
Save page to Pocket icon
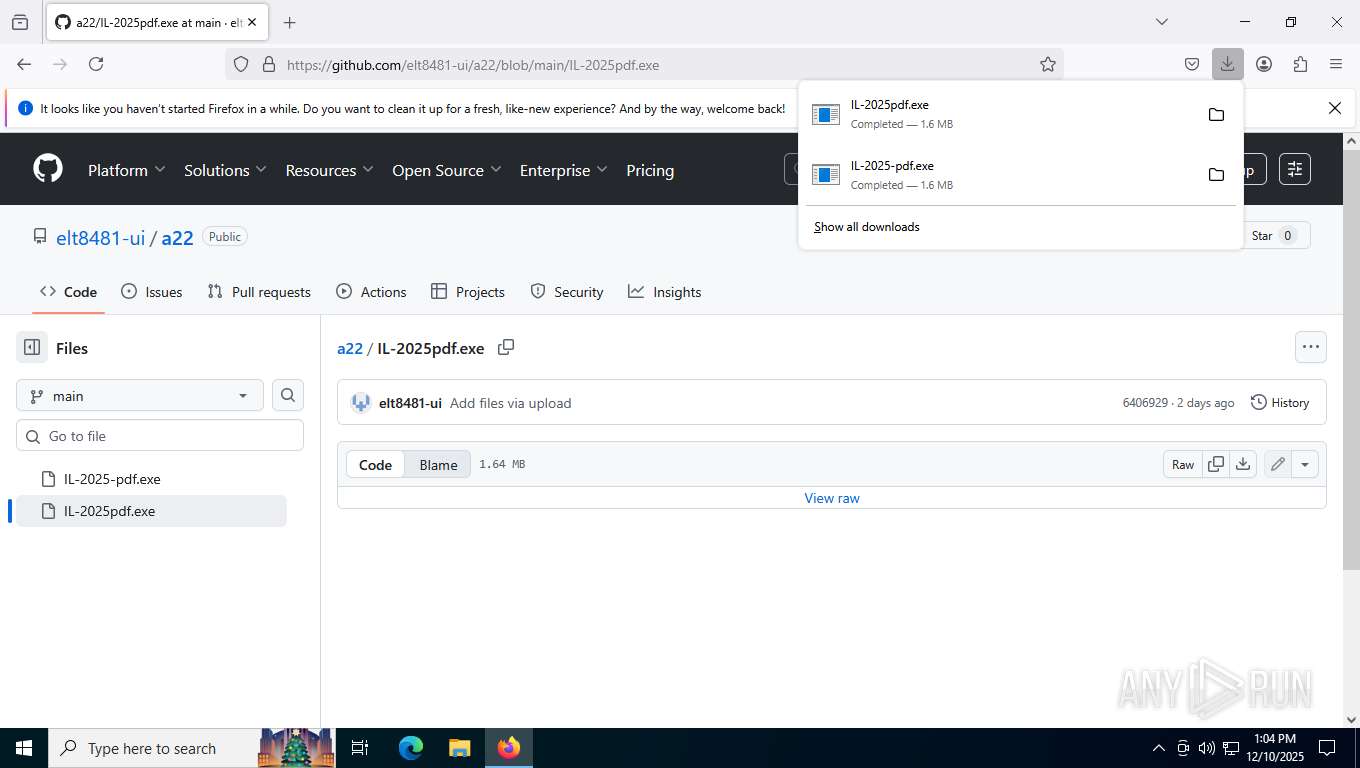tap(1192, 64)
